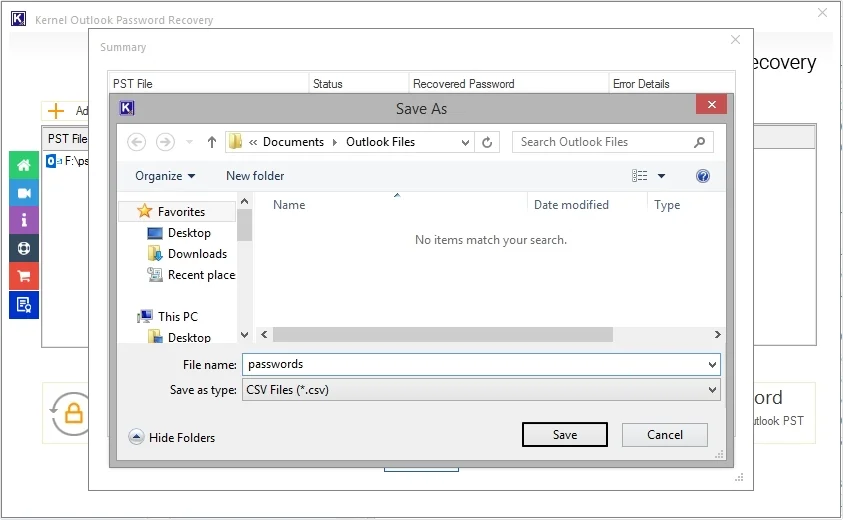Sort by Date modified column header
This screenshot has height=520, width=843.
(571, 205)
